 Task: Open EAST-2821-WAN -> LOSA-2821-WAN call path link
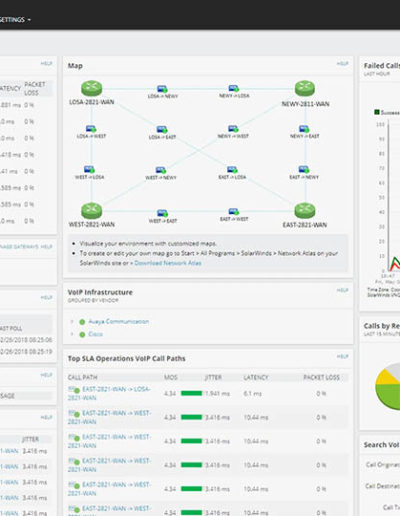(x=109, y=393)
